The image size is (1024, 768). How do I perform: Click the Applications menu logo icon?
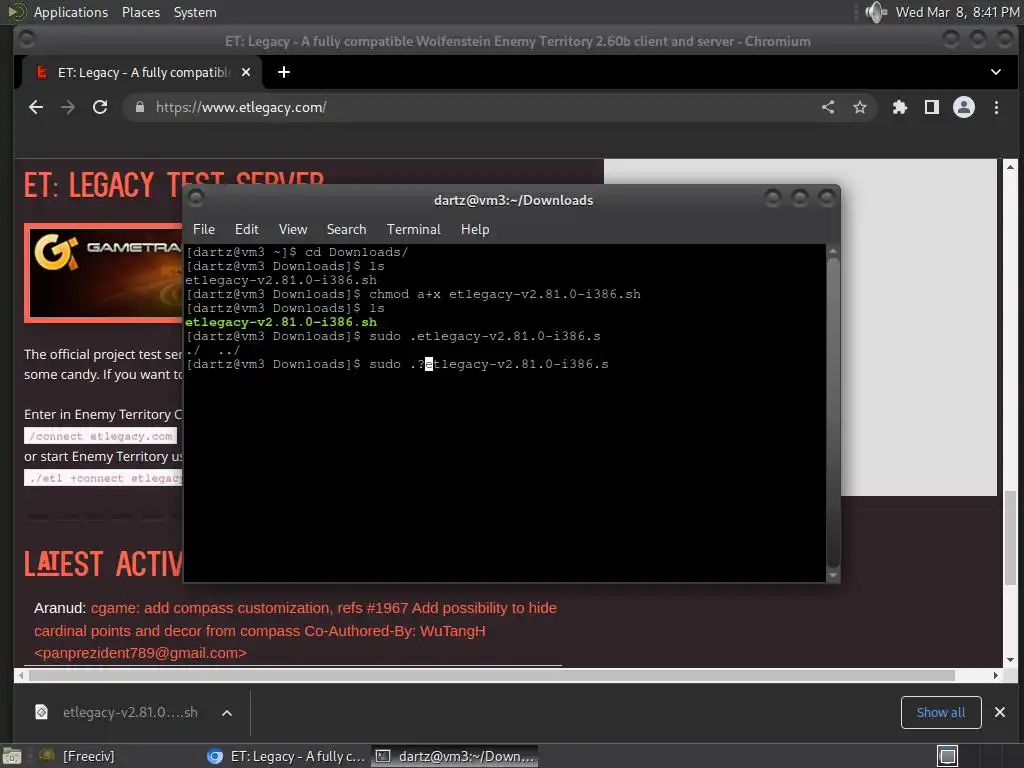[16, 12]
